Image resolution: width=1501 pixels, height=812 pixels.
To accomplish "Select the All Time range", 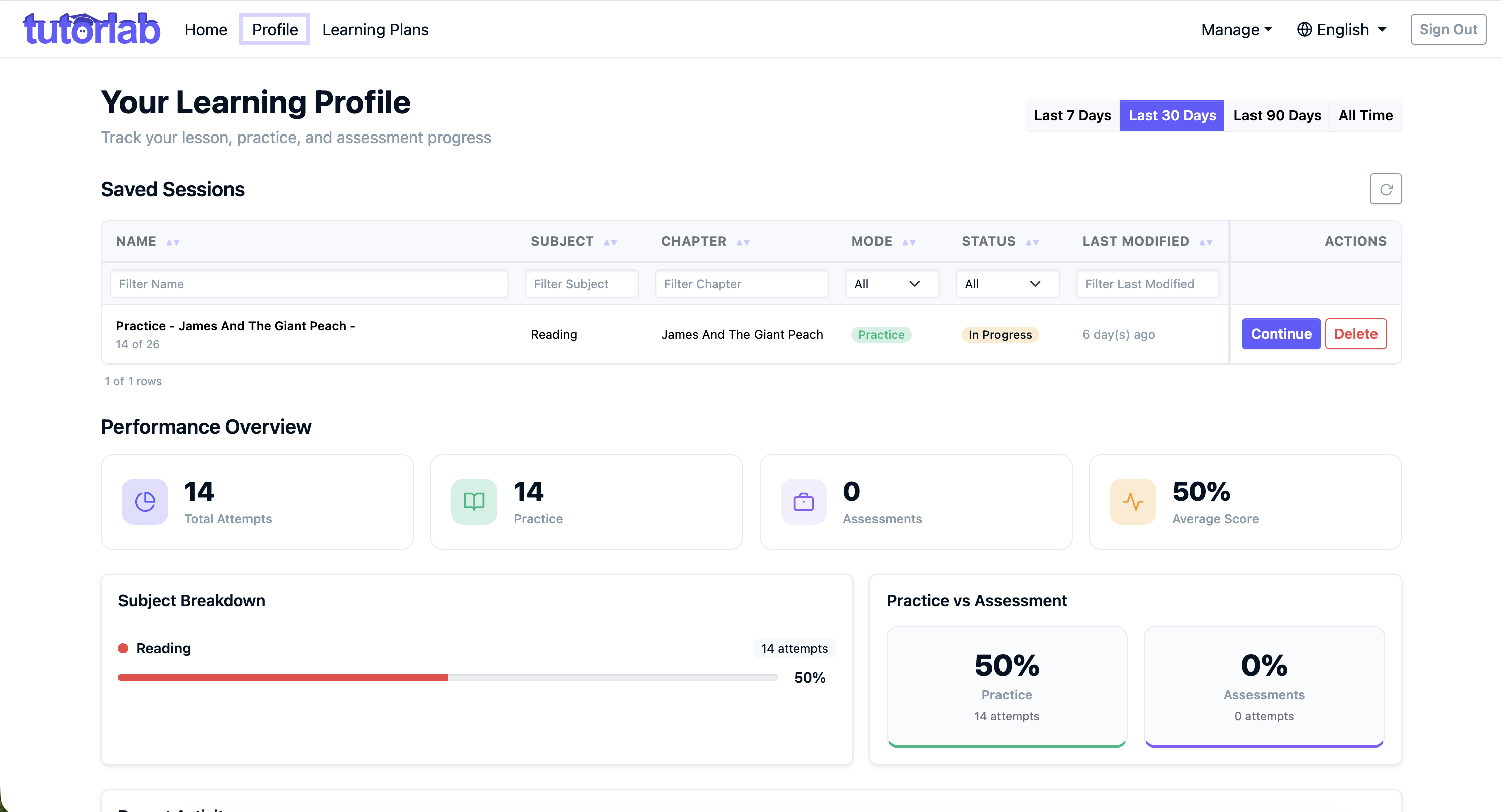I will tap(1365, 115).
